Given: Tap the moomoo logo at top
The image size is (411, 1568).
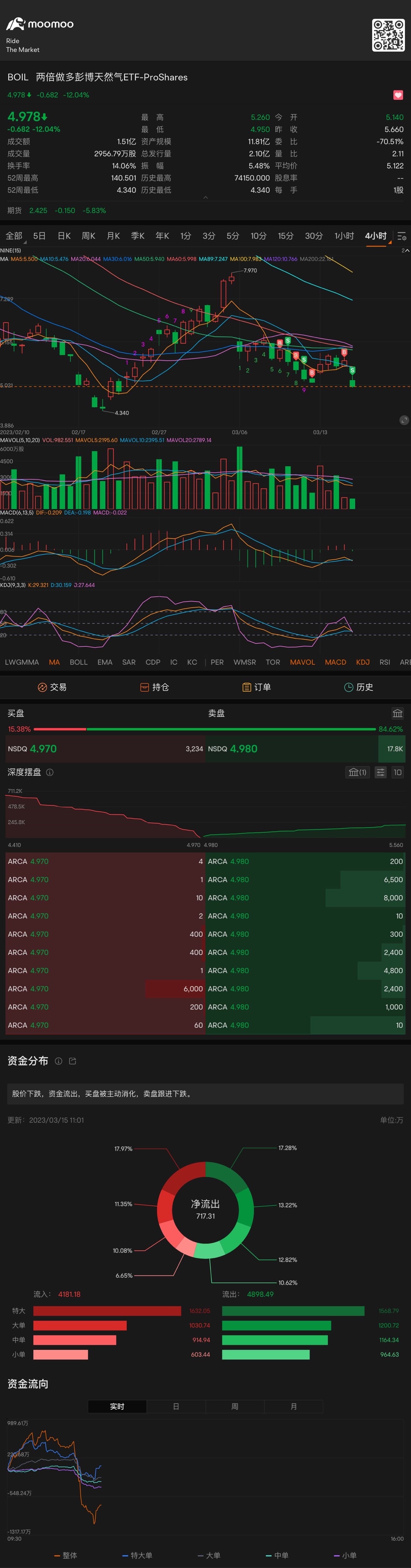Looking at the screenshot, I should (39, 24).
